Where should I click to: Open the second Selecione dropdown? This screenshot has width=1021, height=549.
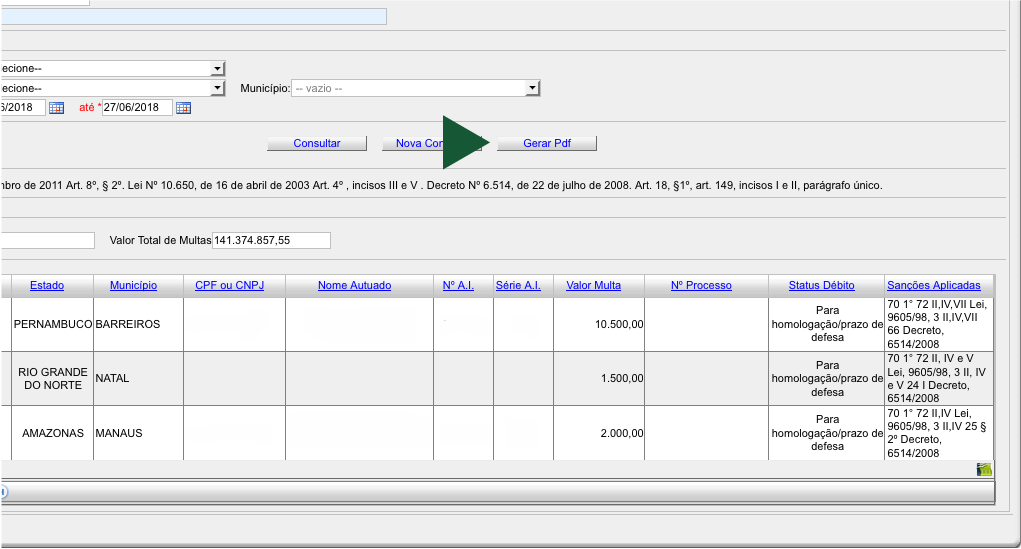tap(217, 88)
